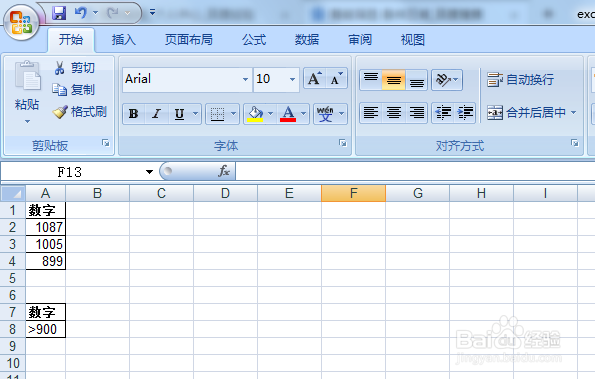Select row 8 header
Screen dimensions: 595x379
pos(13,329)
